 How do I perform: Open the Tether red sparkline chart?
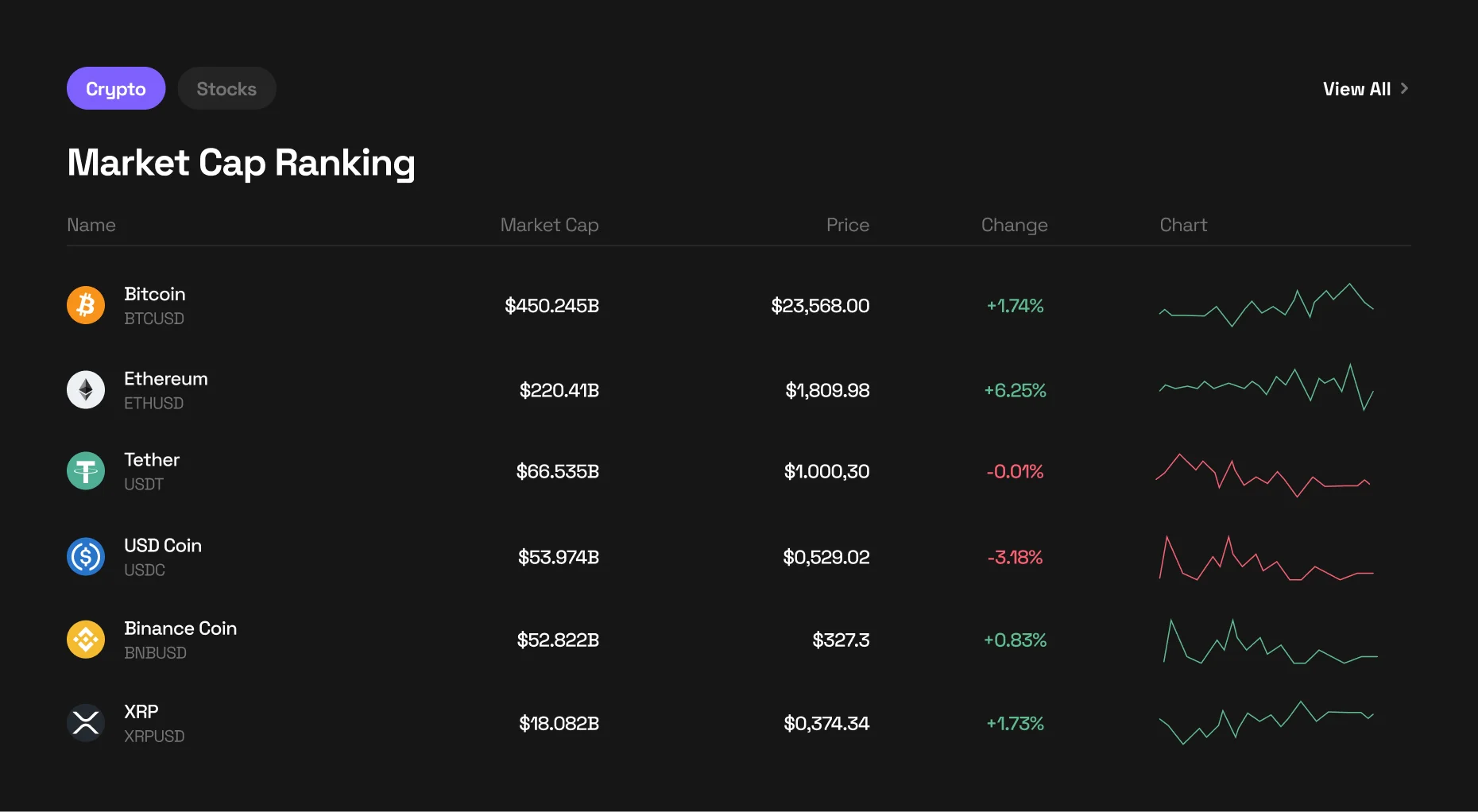(1263, 475)
